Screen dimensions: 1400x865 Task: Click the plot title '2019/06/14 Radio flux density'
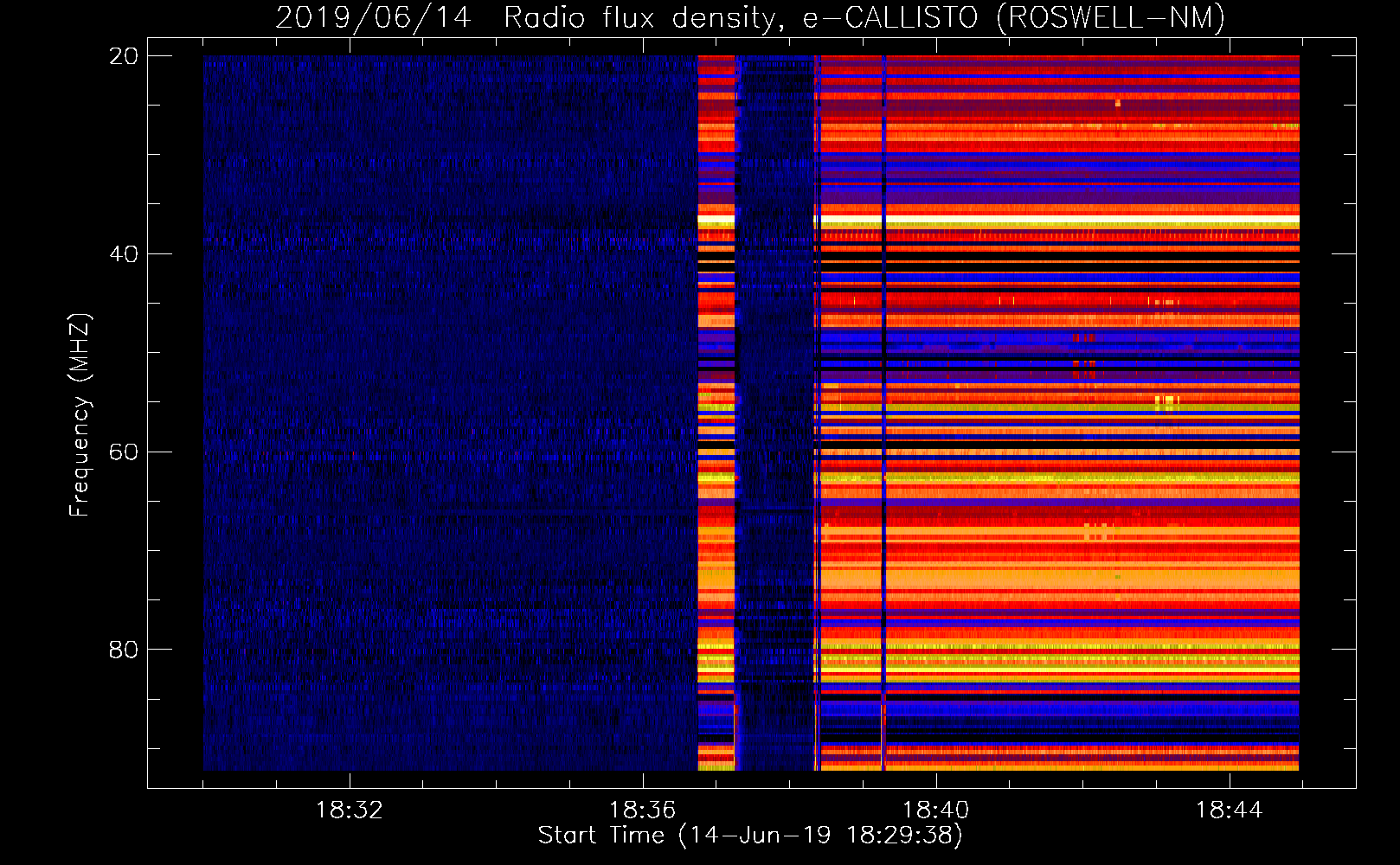click(750, 17)
